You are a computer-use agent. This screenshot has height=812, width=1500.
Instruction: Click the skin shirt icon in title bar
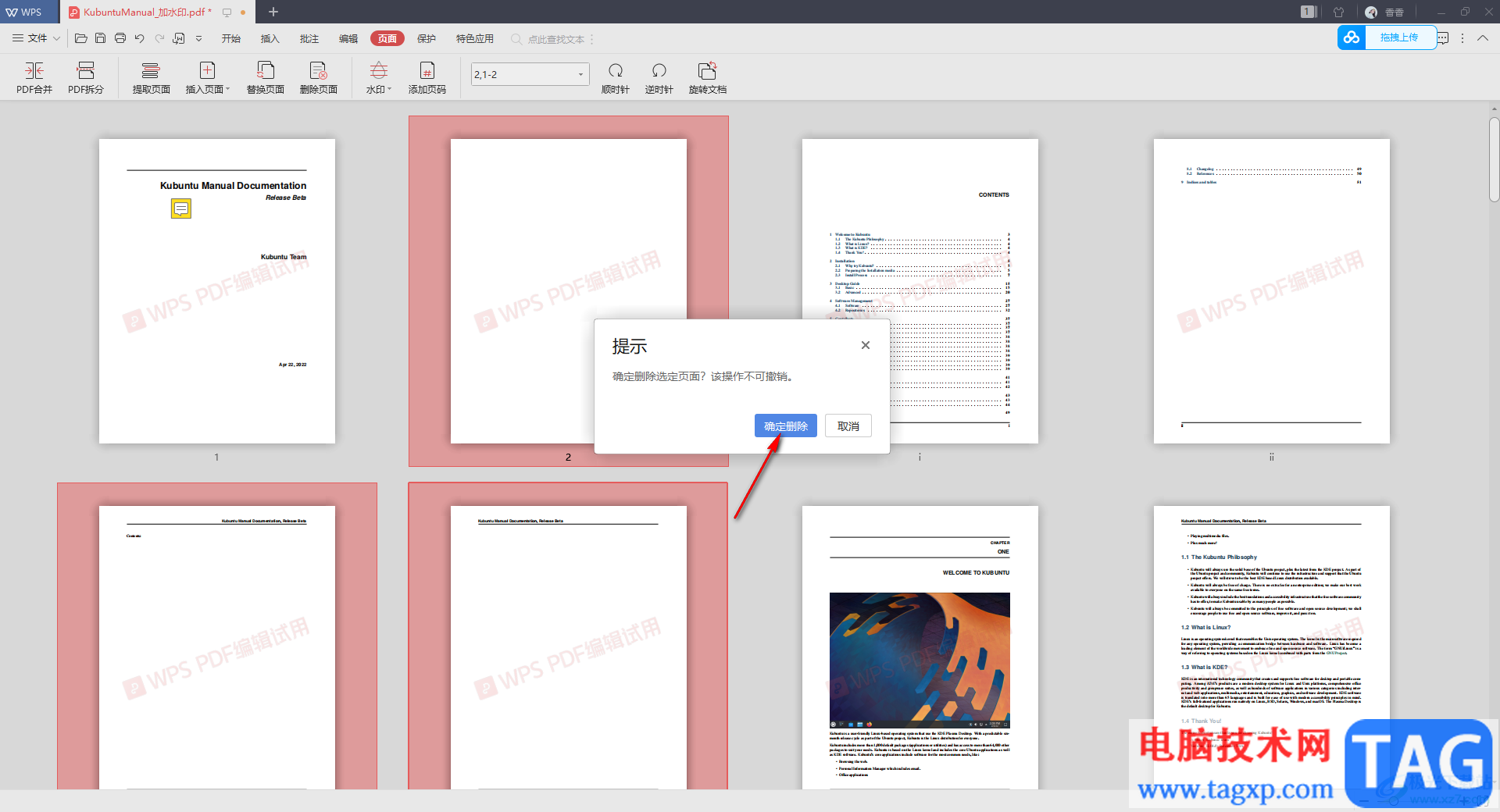coord(1339,12)
